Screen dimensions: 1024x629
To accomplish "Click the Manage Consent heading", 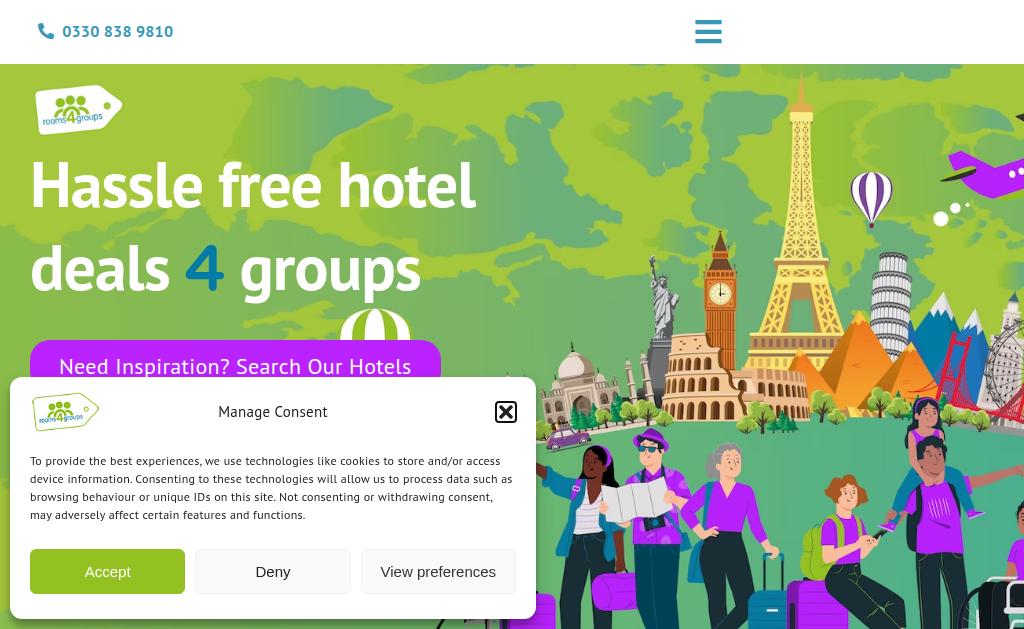I will [x=272, y=412].
